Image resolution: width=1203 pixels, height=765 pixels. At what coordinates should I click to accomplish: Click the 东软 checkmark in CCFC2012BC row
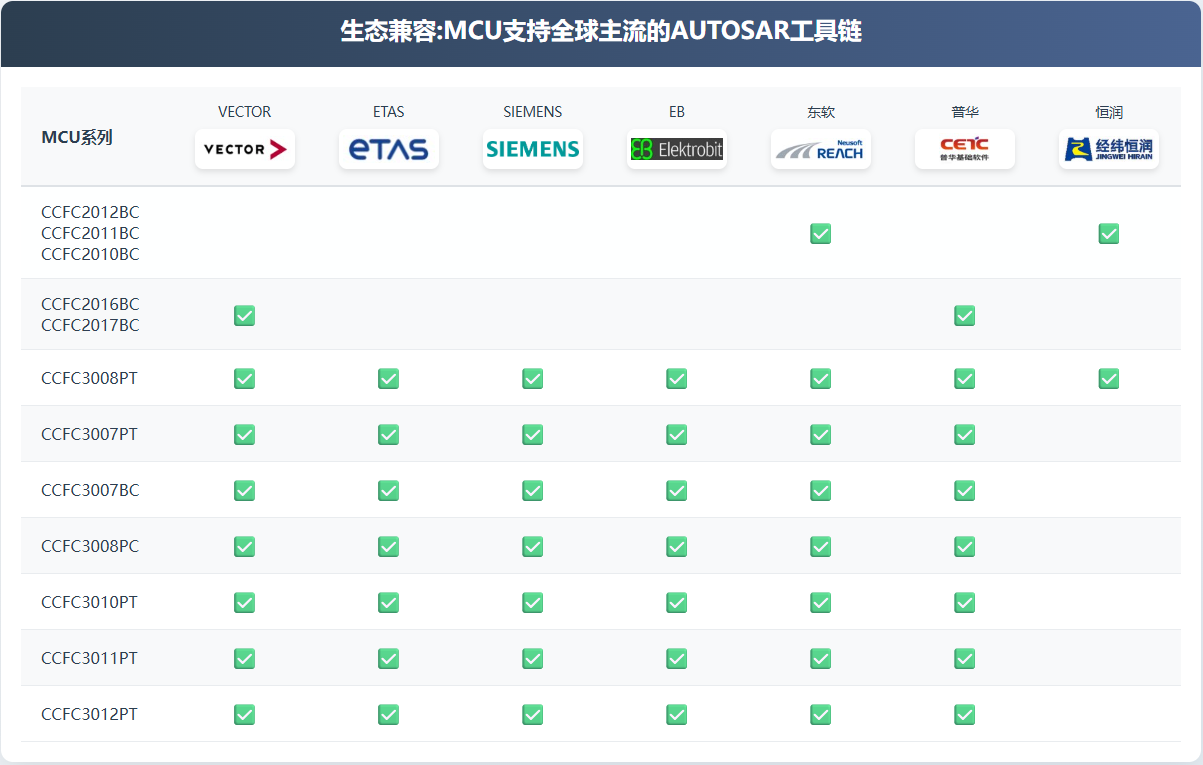click(821, 233)
